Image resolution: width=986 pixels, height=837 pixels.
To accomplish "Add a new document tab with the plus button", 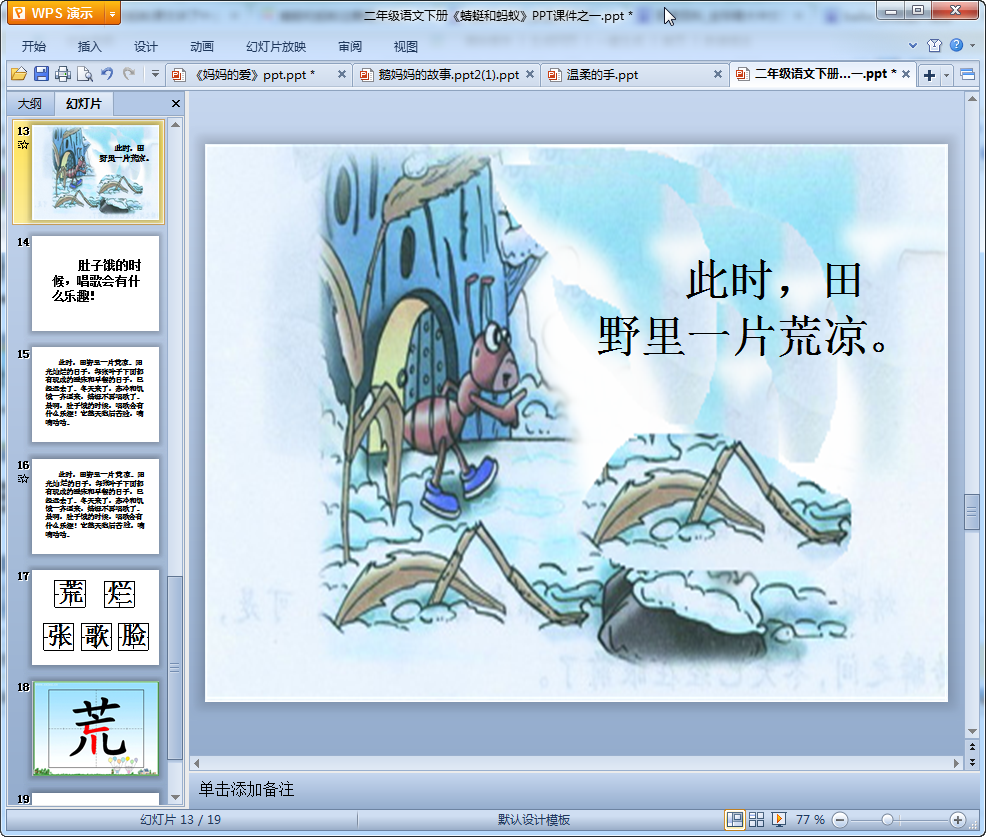I will pos(929,75).
